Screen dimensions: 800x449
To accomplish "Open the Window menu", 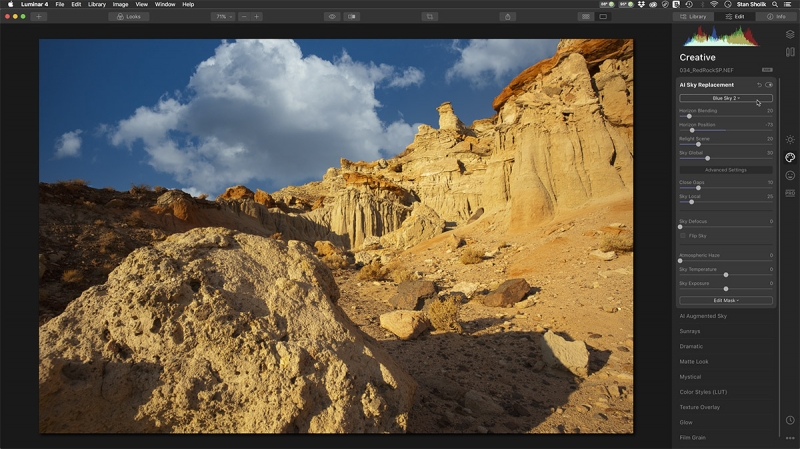I will pyautogui.click(x=165, y=4).
